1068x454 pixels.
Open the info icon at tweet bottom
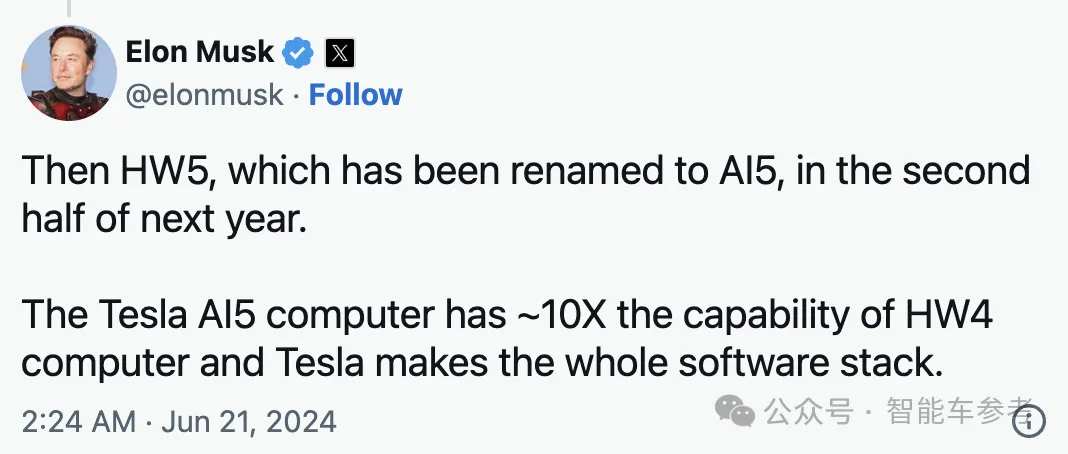point(1030,421)
